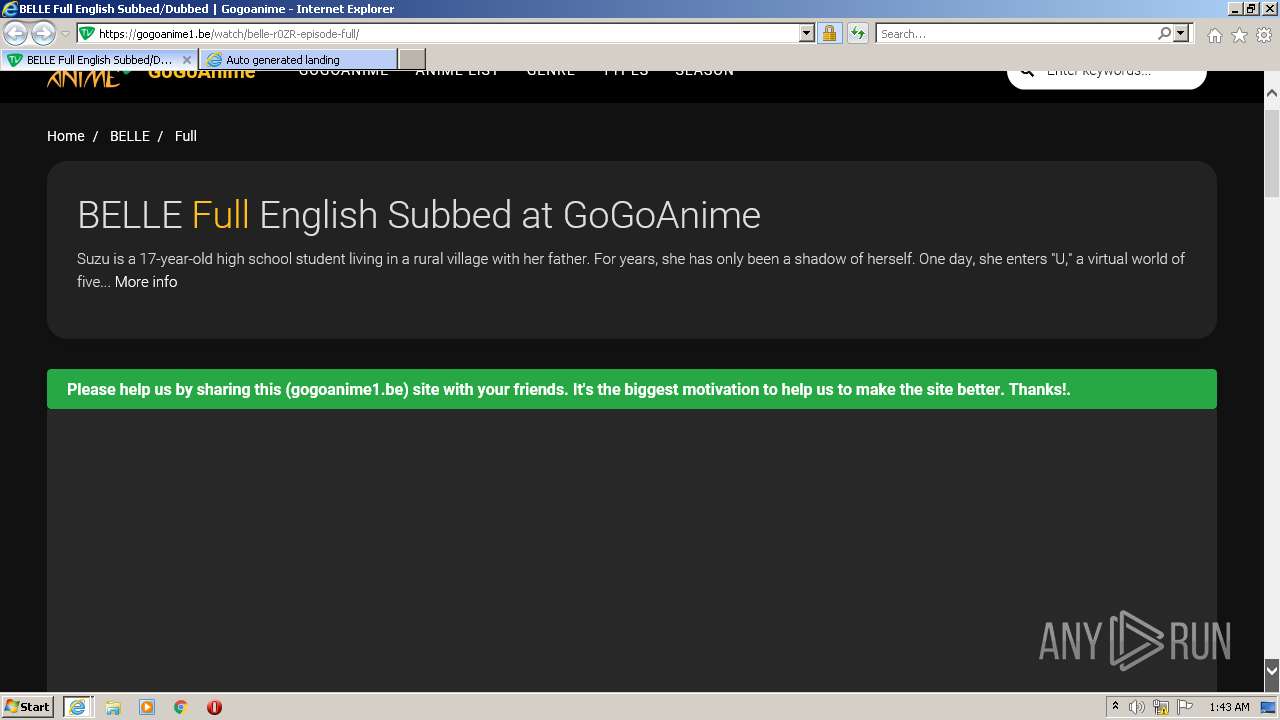Close the BELLE Full English Subbed tab
This screenshot has width=1280, height=720.
(x=187, y=60)
